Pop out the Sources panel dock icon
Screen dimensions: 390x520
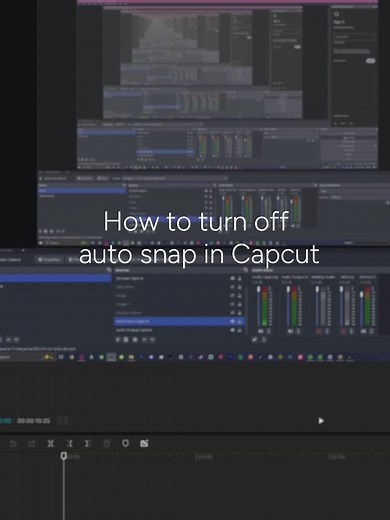[x=246, y=270]
